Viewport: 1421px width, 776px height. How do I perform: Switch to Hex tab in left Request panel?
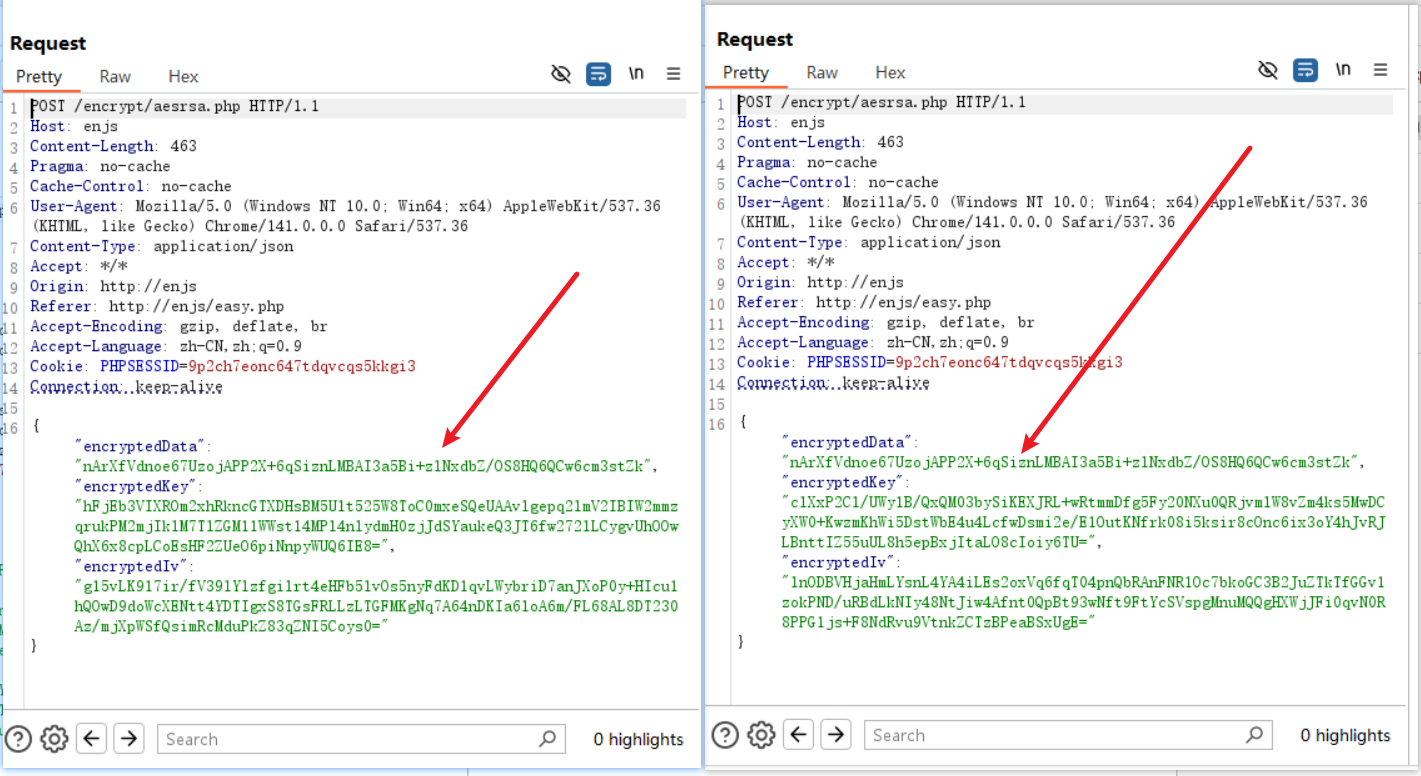[x=183, y=76]
